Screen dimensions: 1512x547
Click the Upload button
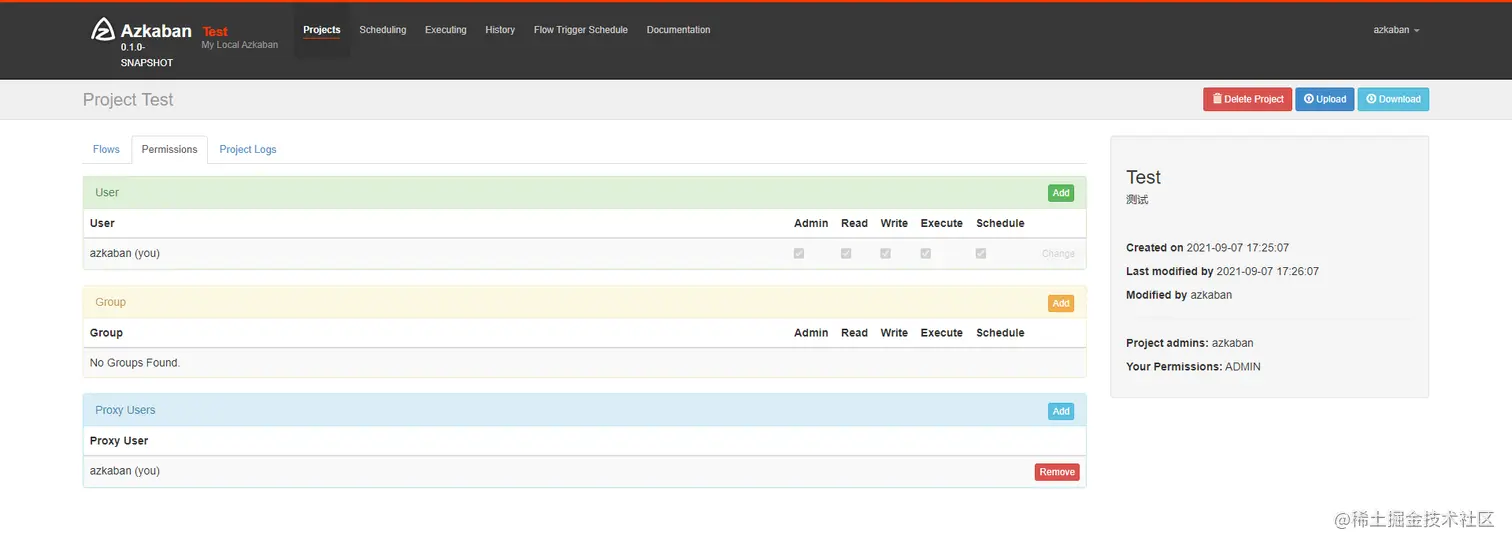1325,99
